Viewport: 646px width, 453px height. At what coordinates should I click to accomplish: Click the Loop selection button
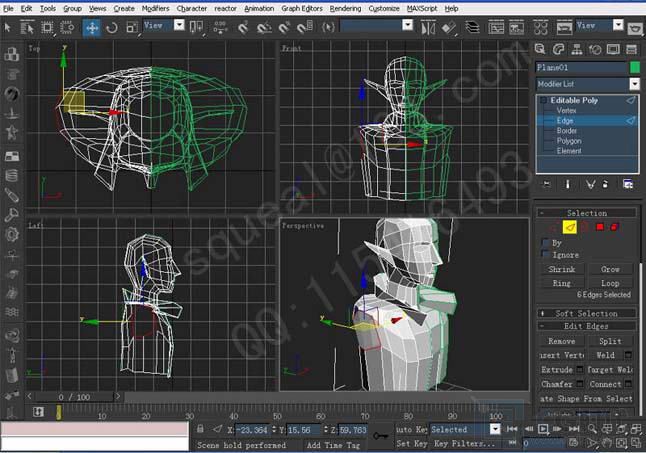[609, 283]
